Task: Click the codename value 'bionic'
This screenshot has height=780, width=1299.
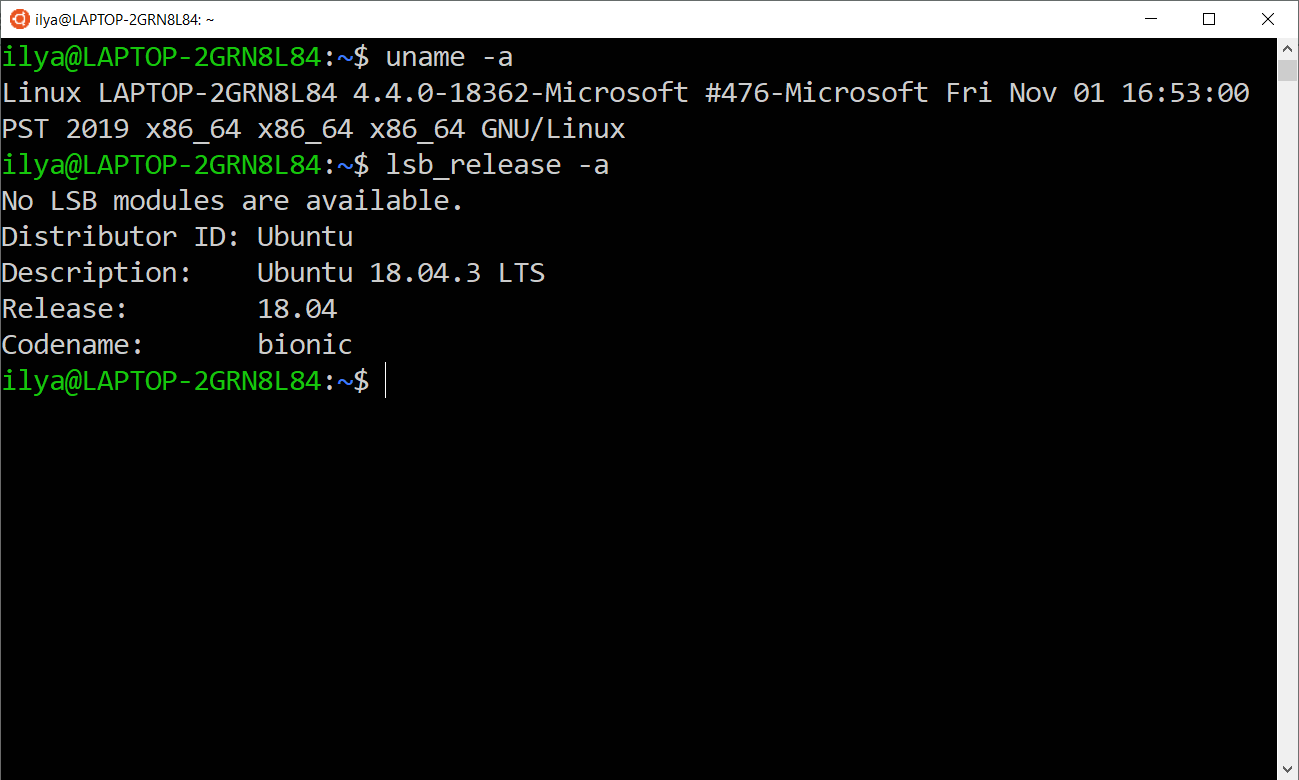Action: tap(305, 345)
